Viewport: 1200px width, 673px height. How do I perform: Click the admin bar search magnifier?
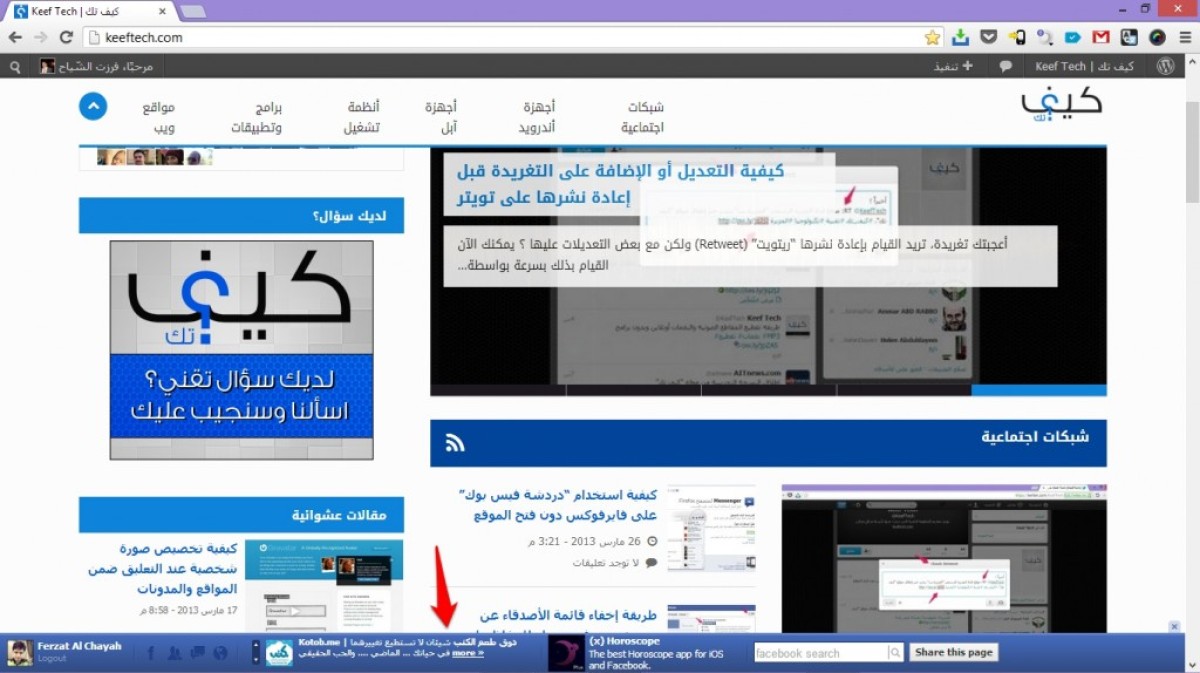click(x=15, y=66)
